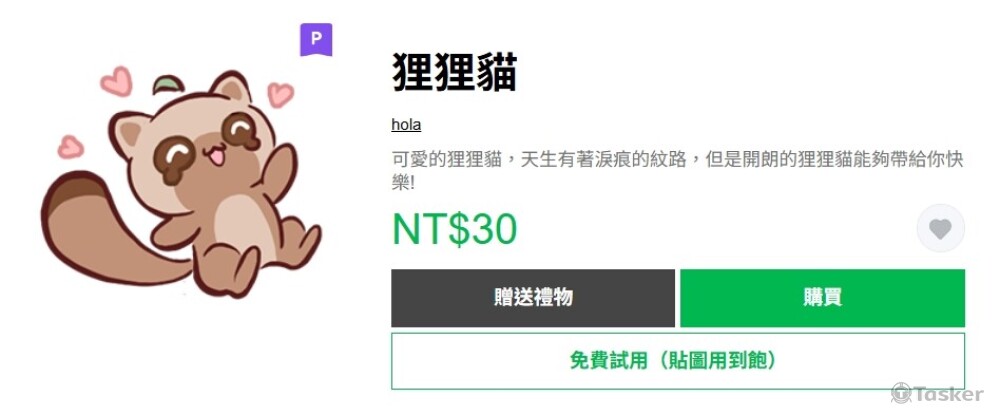Start 免費試用（貼圖用到飽）free trial

[678, 361]
